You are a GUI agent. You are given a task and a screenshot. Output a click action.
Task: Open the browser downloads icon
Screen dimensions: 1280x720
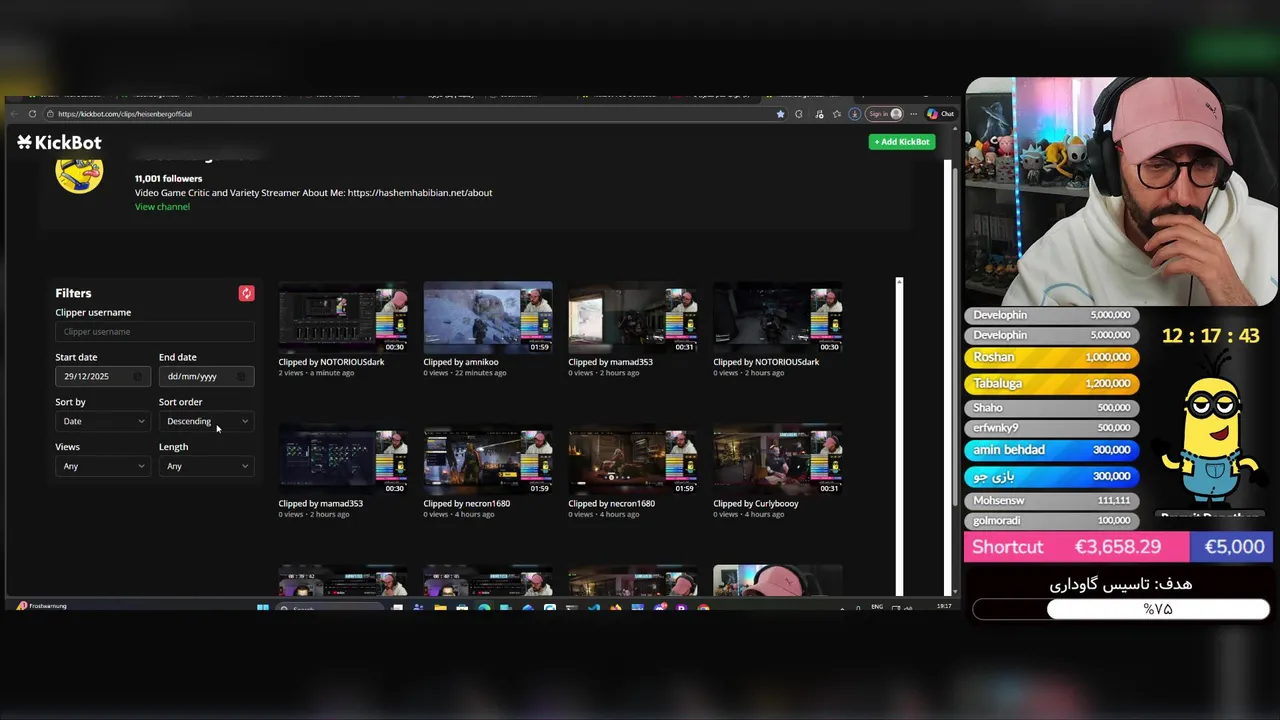(854, 114)
